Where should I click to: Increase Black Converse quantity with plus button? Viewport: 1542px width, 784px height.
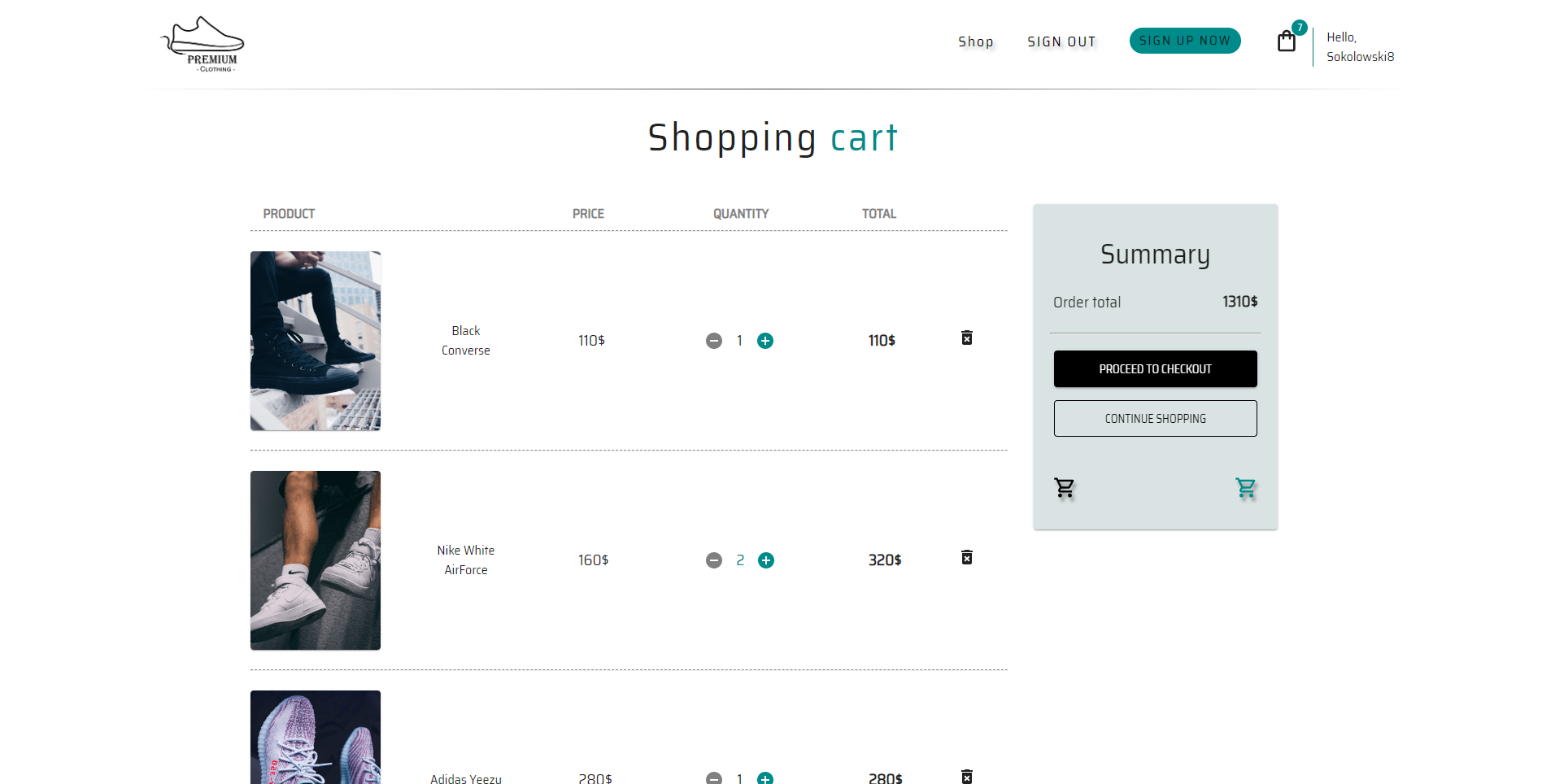(x=765, y=341)
